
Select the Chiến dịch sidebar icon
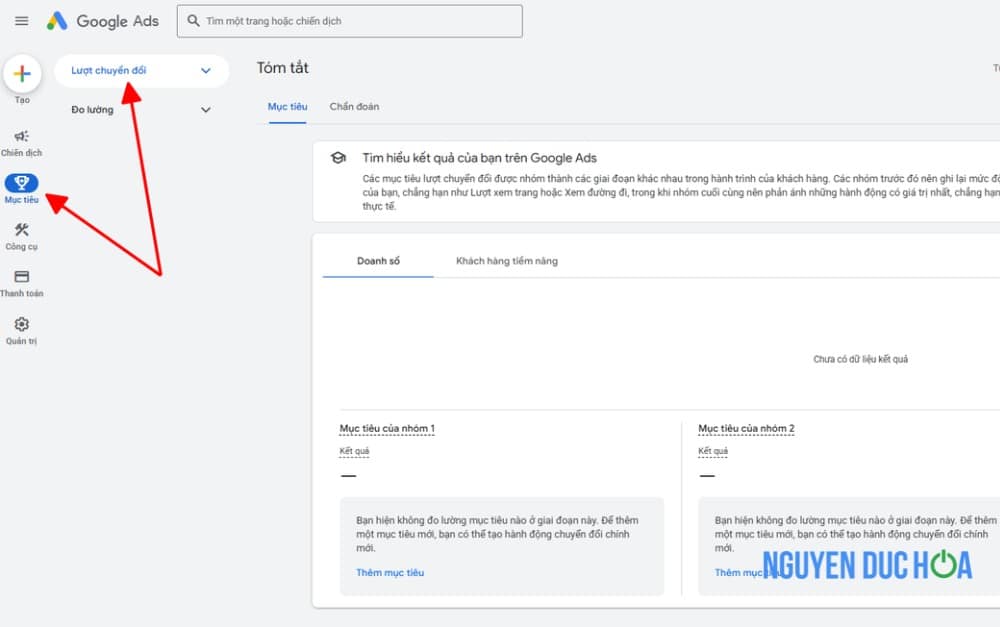[x=21, y=138]
